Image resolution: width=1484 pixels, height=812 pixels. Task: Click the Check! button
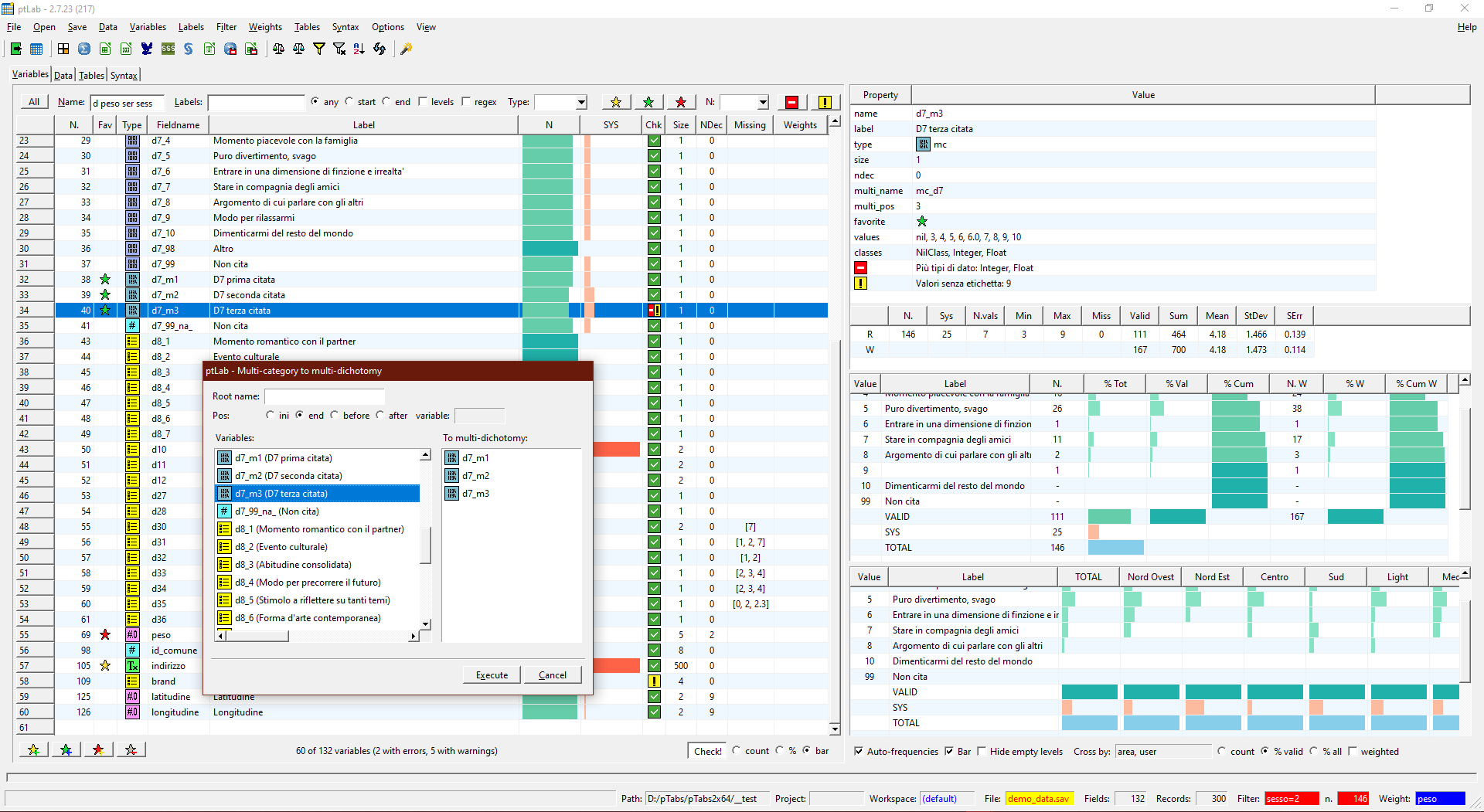click(707, 750)
